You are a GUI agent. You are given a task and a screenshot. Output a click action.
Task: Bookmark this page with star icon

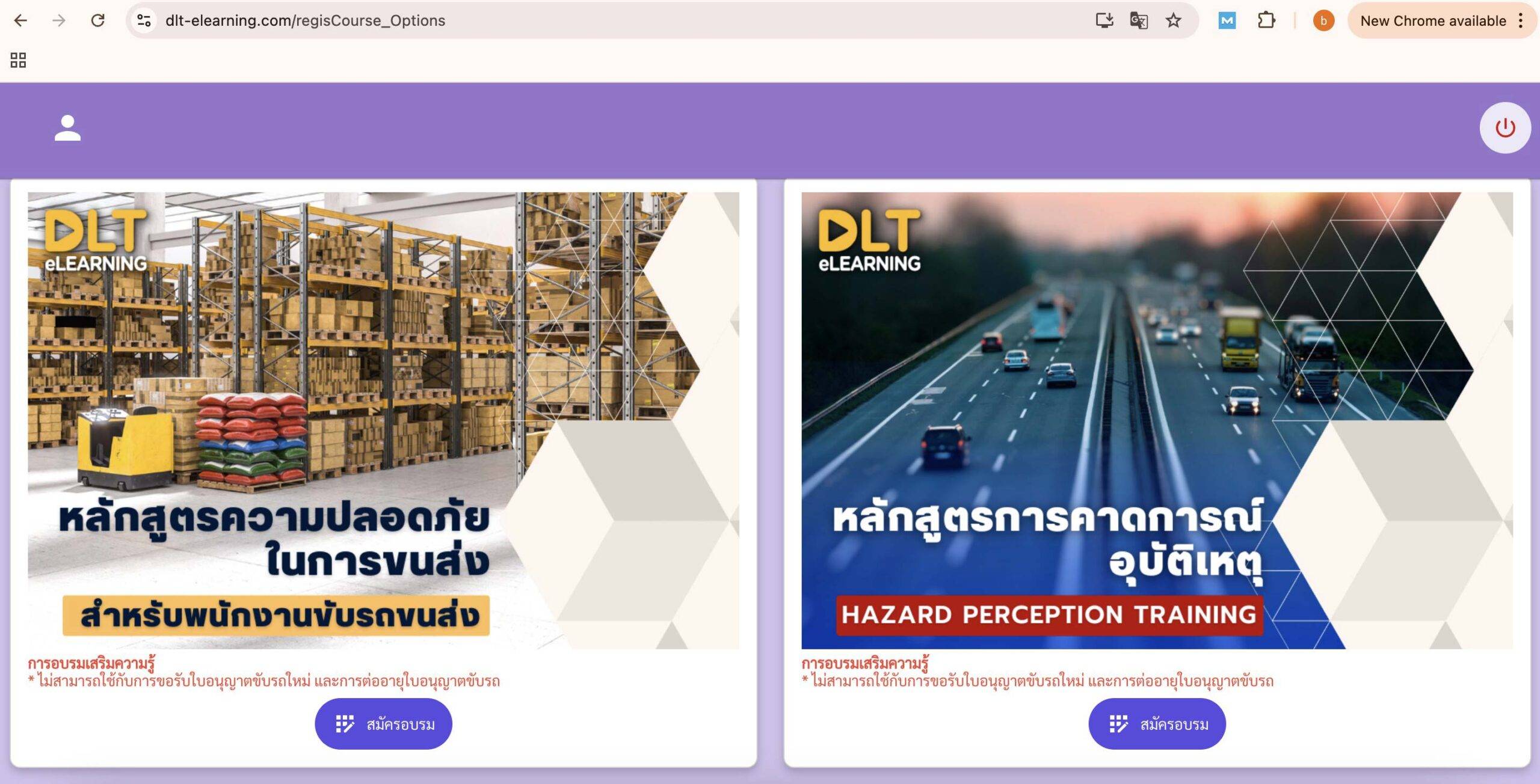coord(1173,20)
